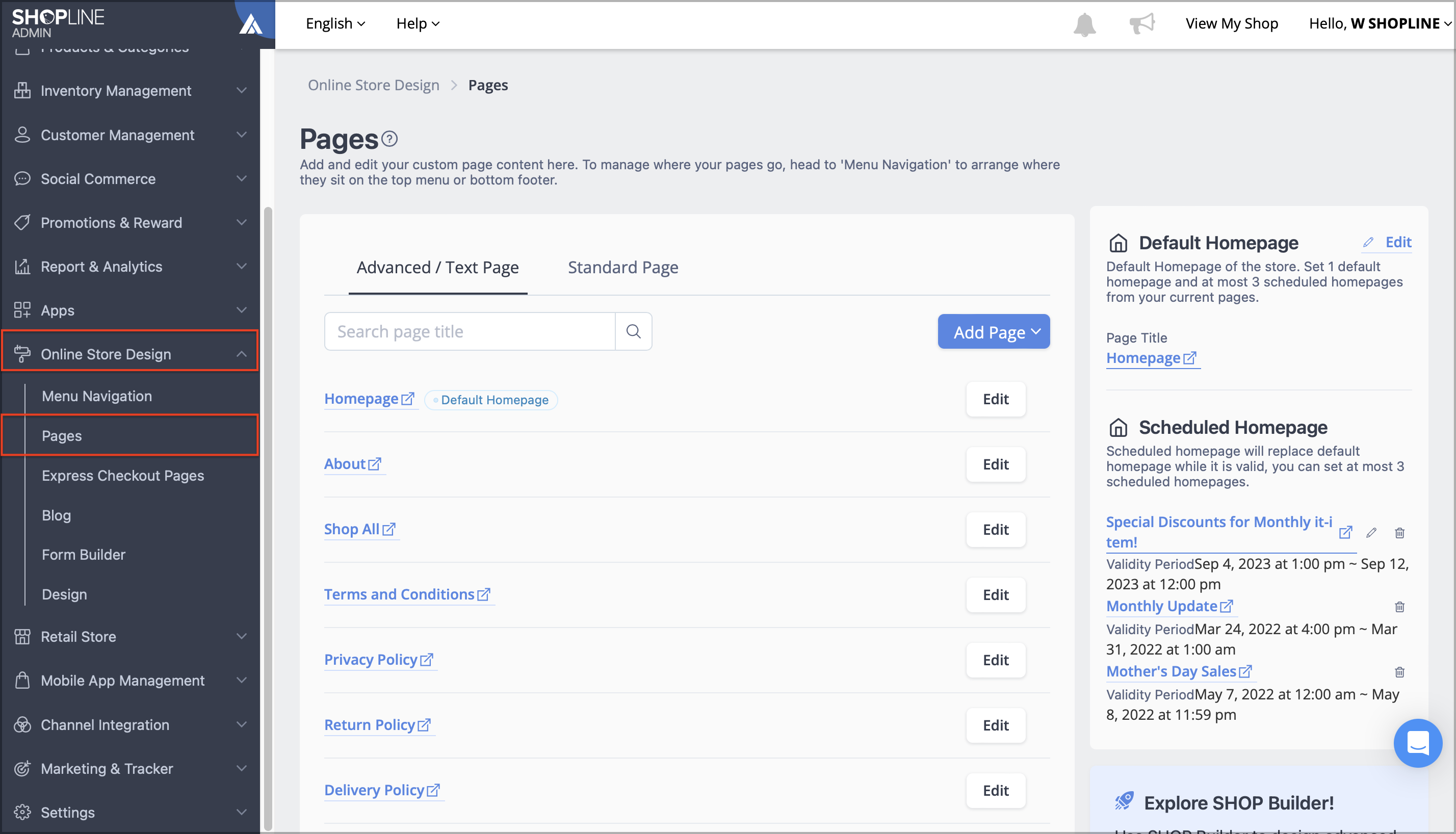Open Blog in sidebar

[56, 515]
